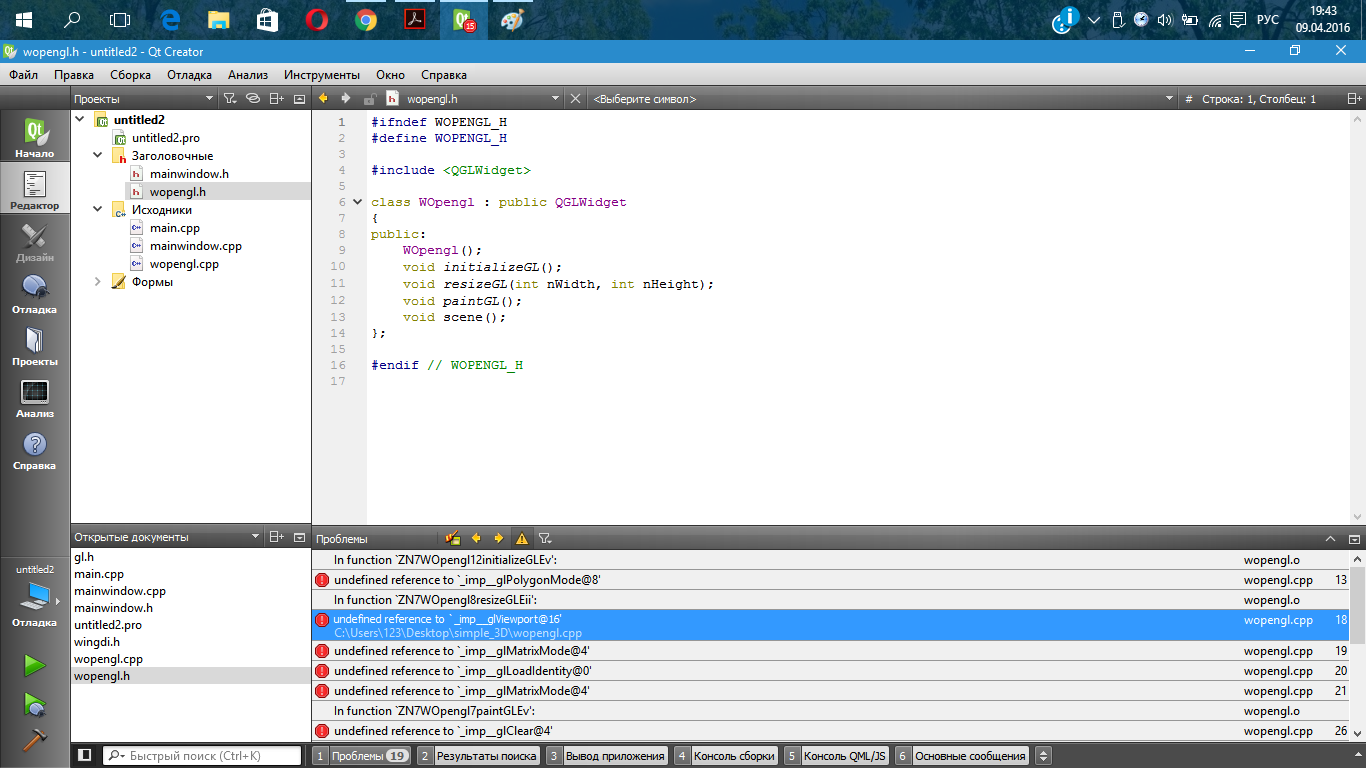Viewport: 1371px width, 770px height.
Task: Close the Problems output pane
Action: [x=1355, y=538]
